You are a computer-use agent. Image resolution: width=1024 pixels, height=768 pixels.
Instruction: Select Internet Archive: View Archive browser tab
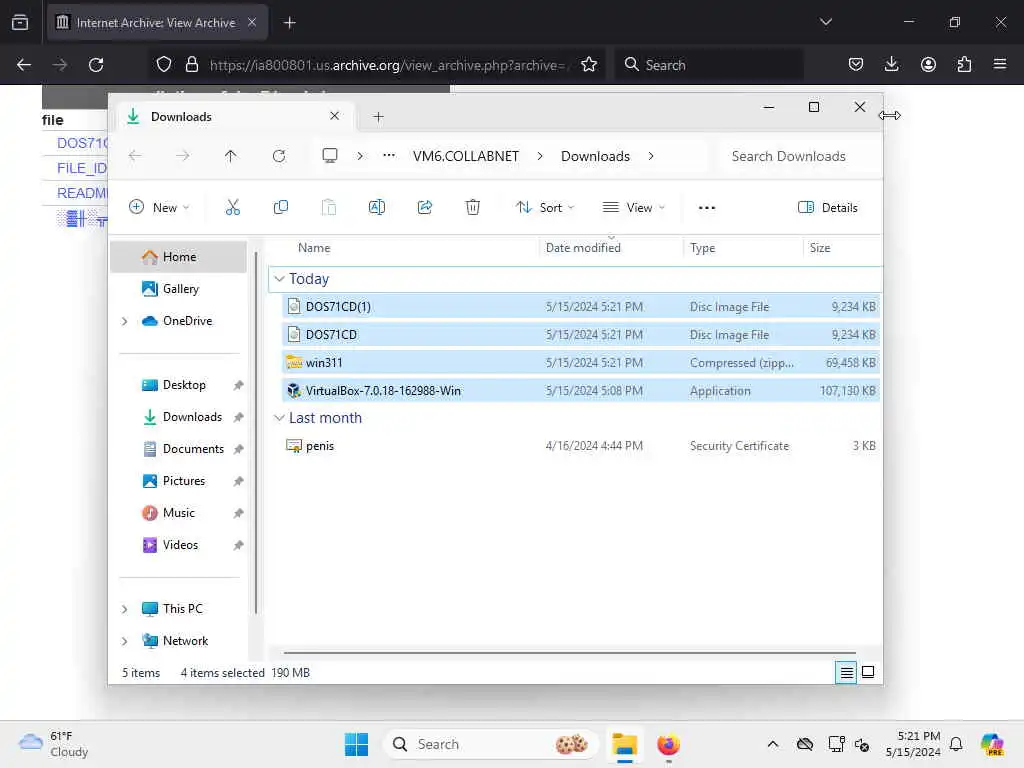(x=157, y=23)
